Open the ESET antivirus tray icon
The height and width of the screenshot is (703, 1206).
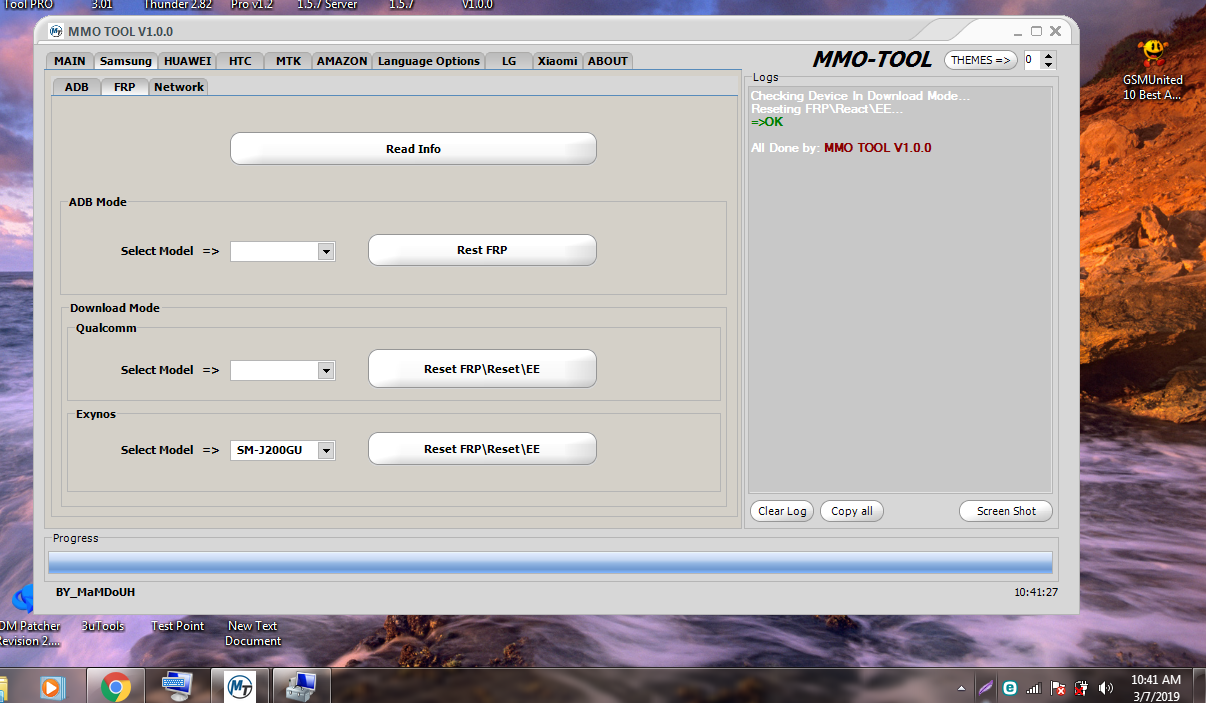pyautogui.click(x=1010, y=688)
